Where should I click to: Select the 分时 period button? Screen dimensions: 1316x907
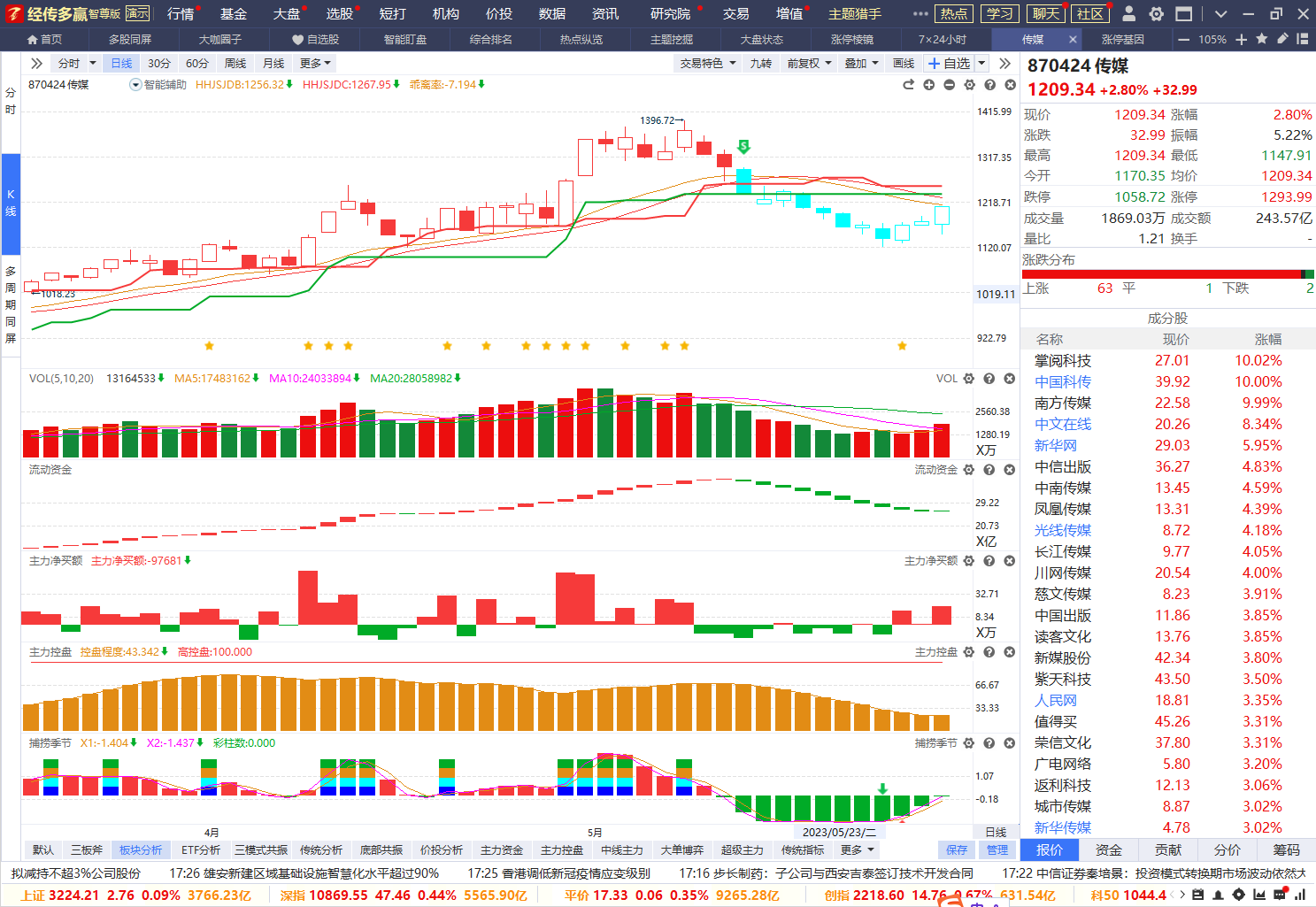click(x=68, y=64)
